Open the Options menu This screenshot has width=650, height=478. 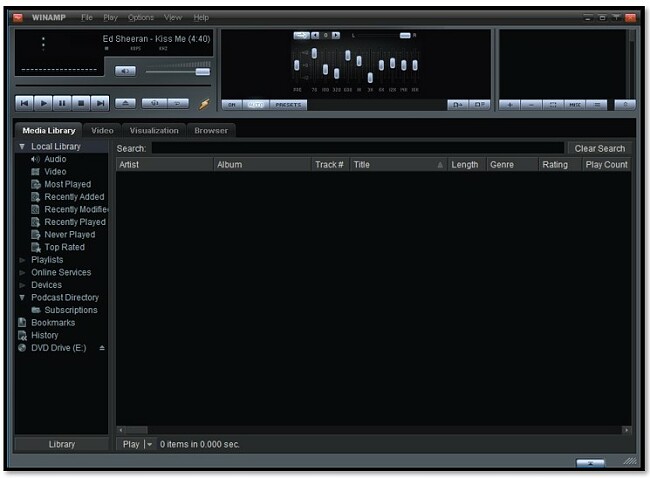pos(141,17)
